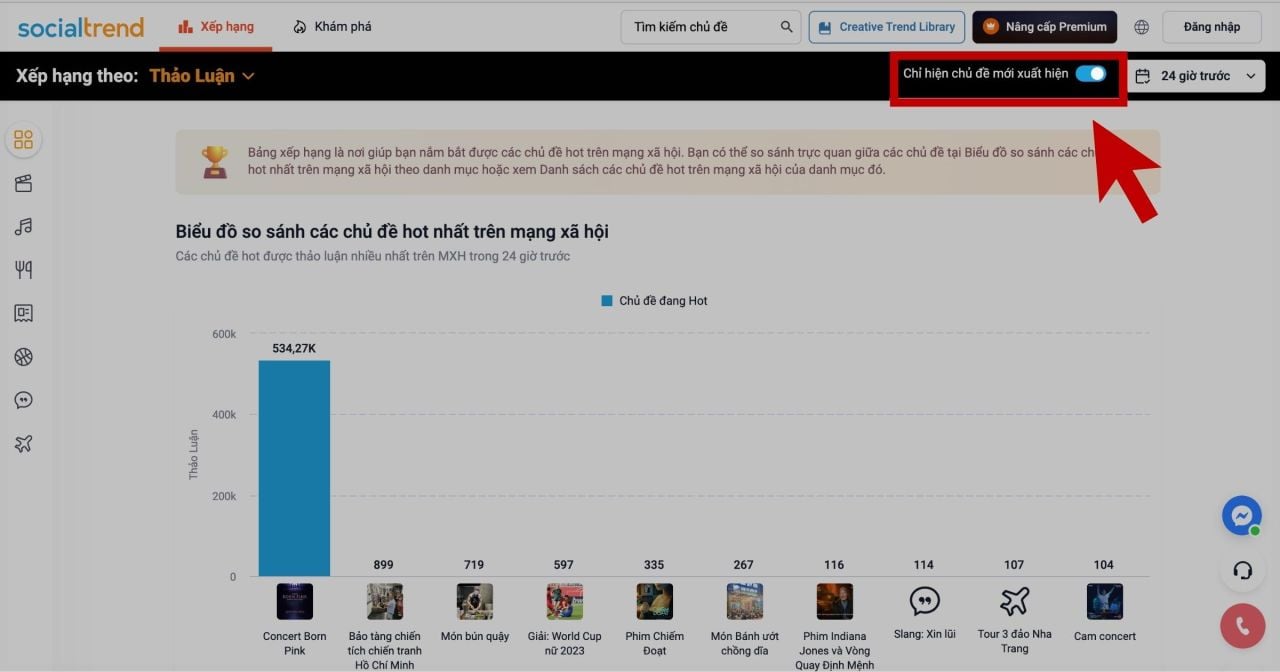The width and height of the screenshot is (1280, 672).
Task: Switch to the 'Khám phá' tab
Action: [x=332, y=27]
